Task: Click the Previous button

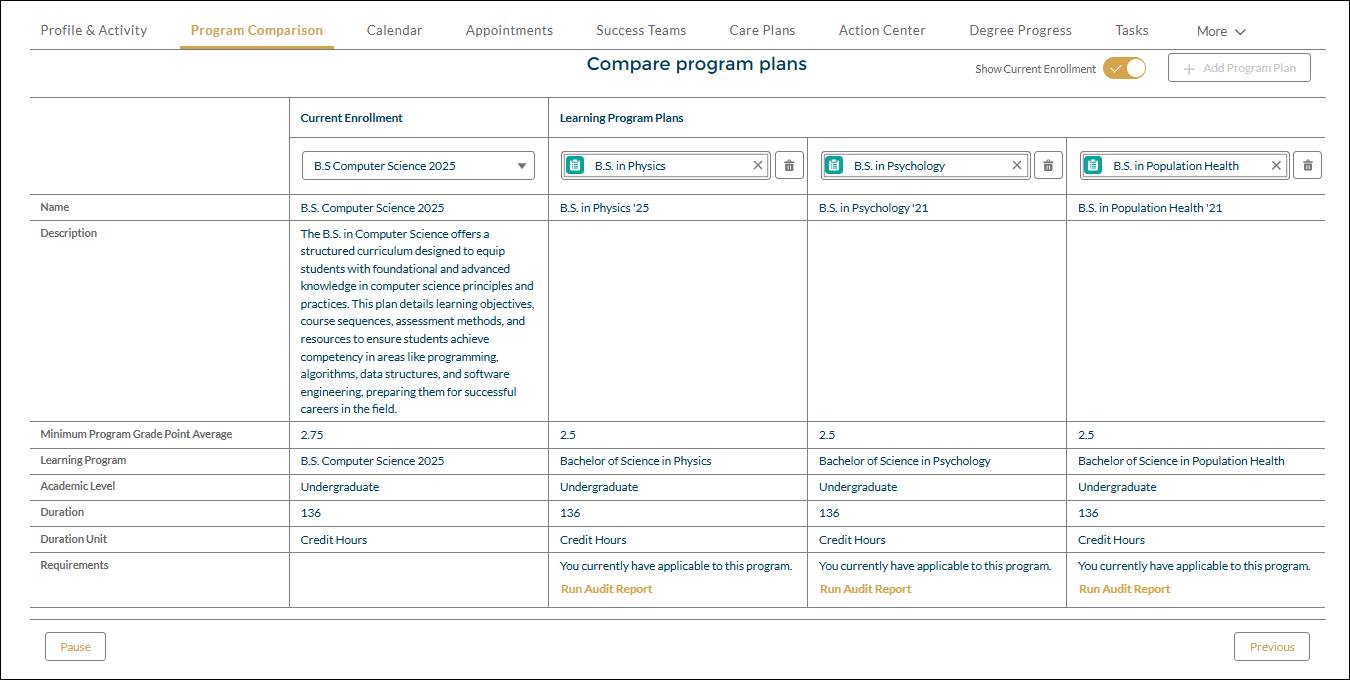Action: click(1272, 647)
